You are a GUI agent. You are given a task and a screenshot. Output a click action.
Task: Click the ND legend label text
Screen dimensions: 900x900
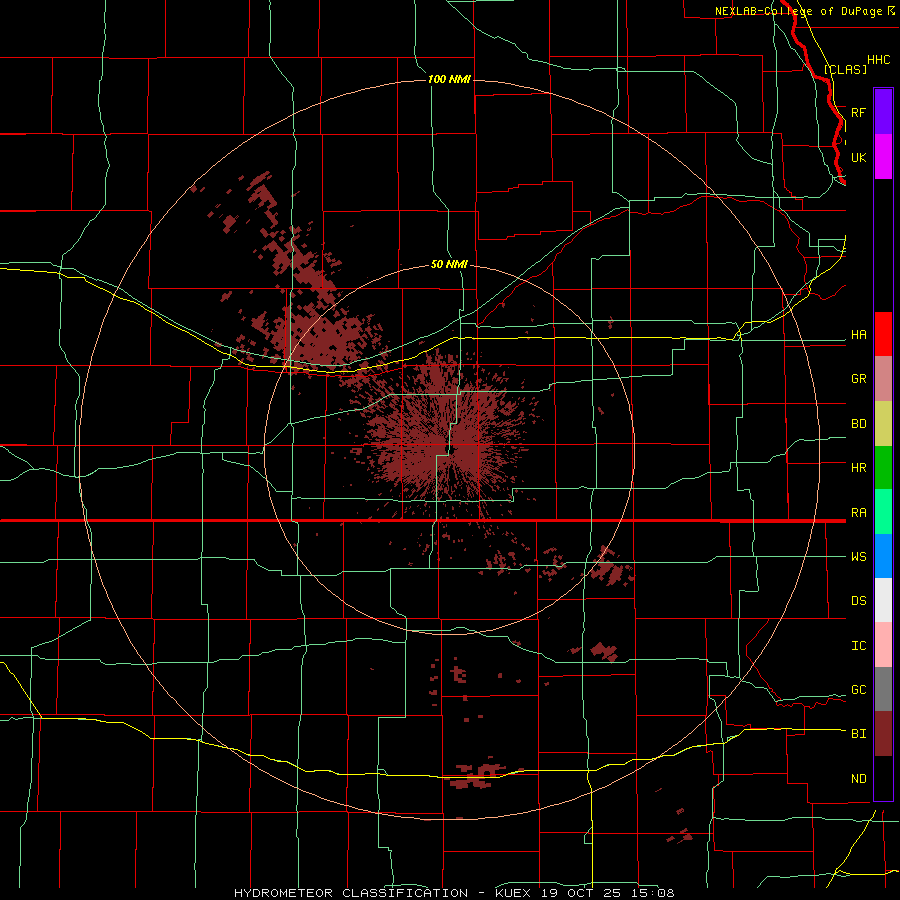click(x=859, y=779)
